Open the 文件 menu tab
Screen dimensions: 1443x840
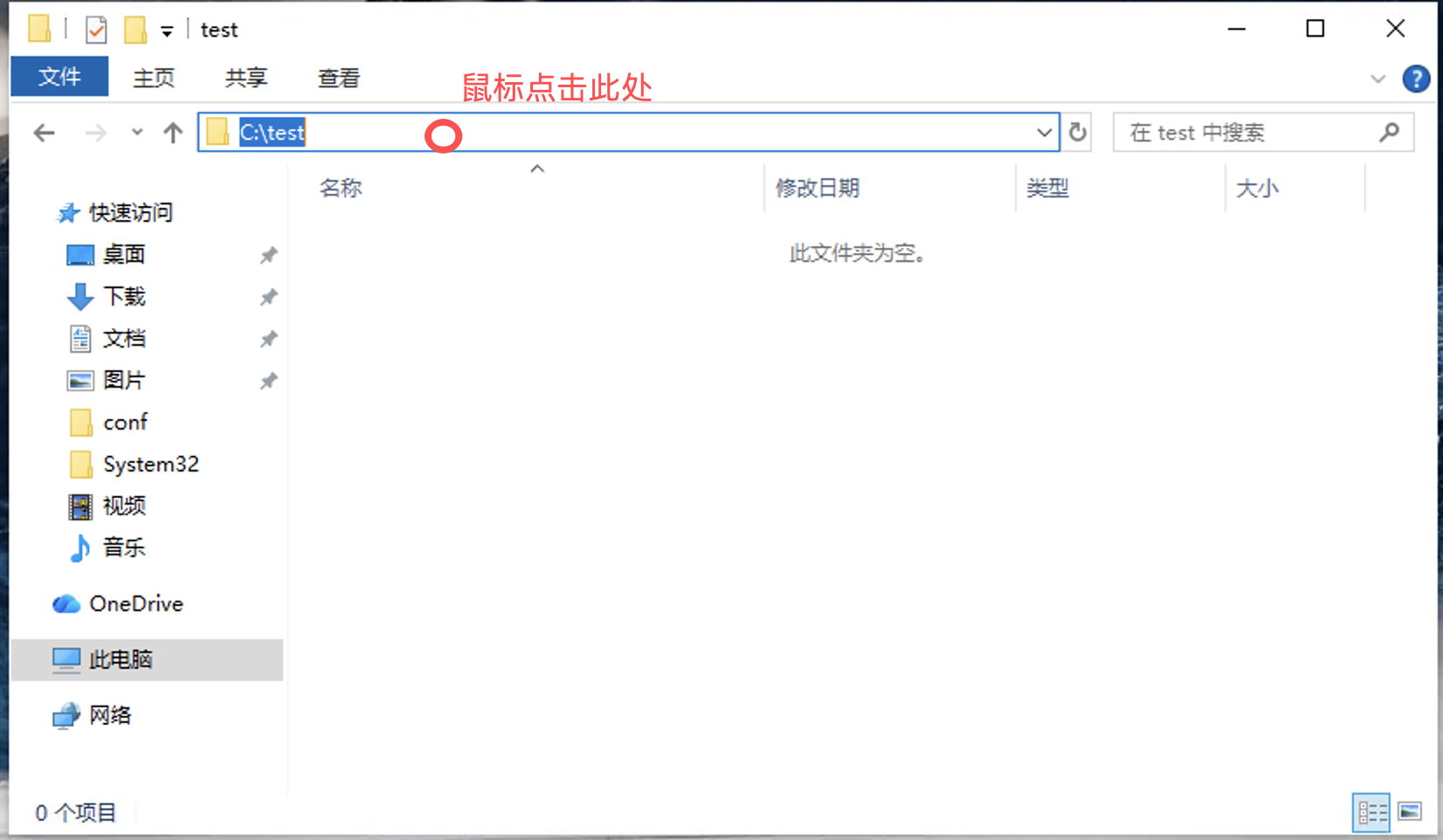point(59,77)
